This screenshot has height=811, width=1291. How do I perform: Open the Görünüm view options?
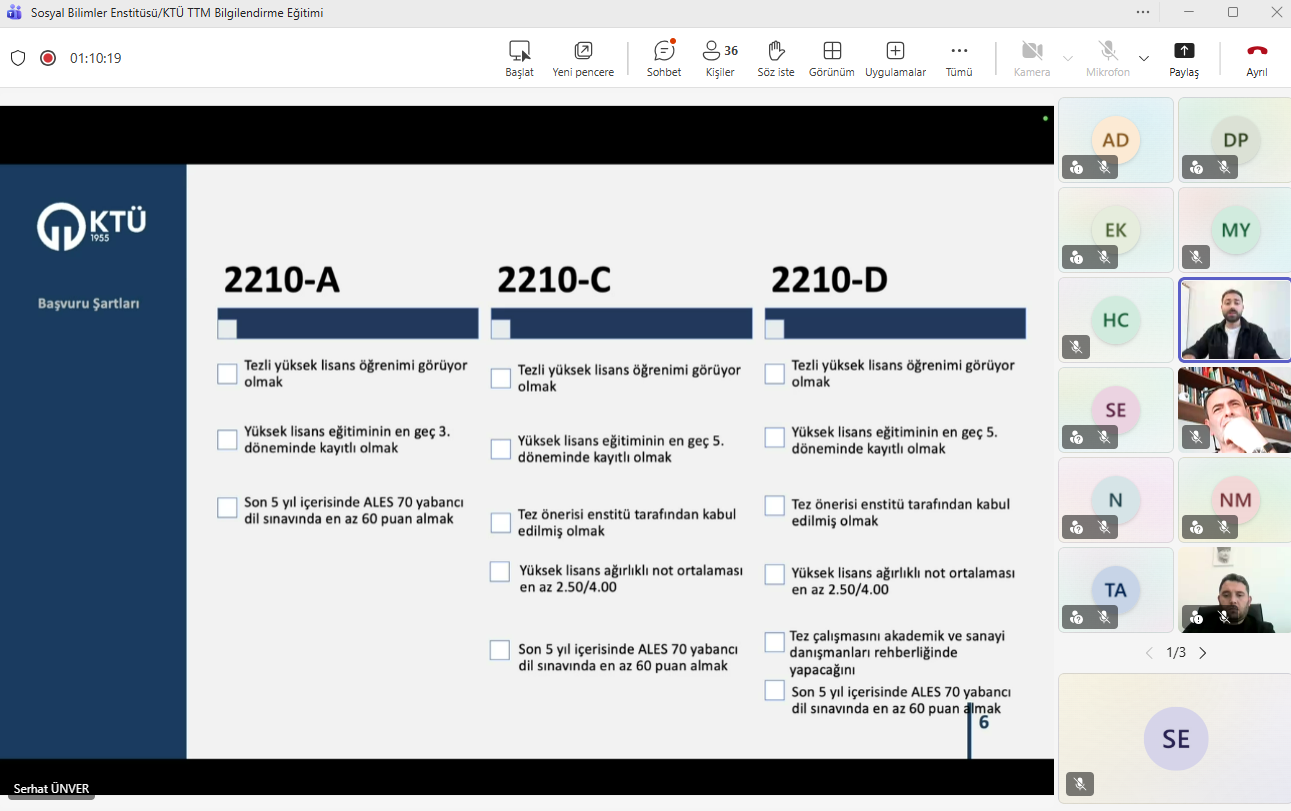click(x=831, y=58)
